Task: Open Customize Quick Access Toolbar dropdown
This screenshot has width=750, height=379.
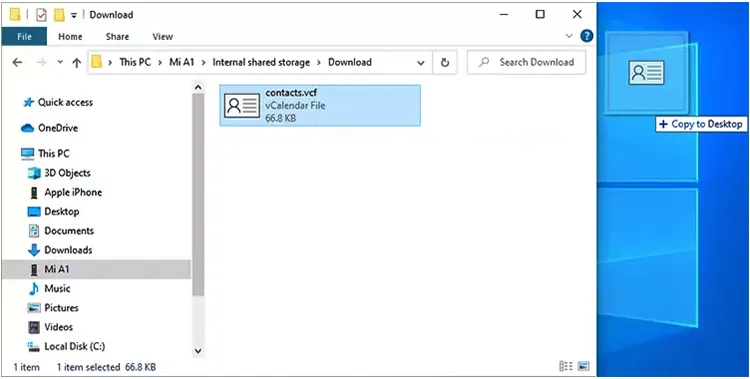Action: coord(74,15)
